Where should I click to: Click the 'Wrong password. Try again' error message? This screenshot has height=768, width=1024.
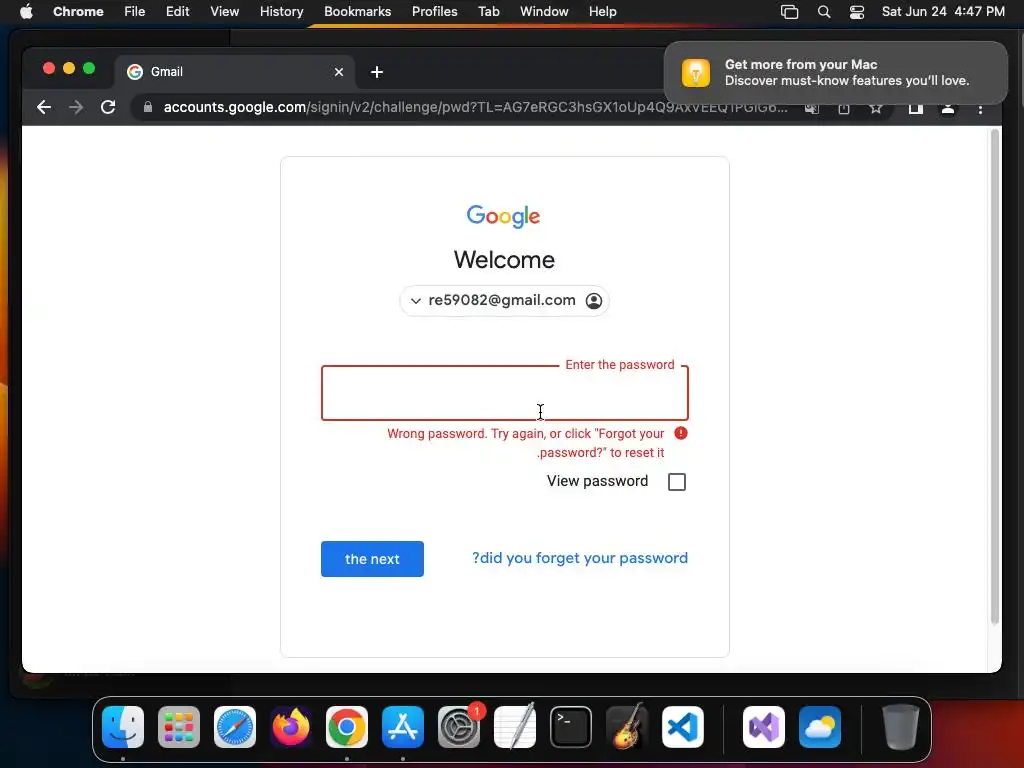coord(526,443)
